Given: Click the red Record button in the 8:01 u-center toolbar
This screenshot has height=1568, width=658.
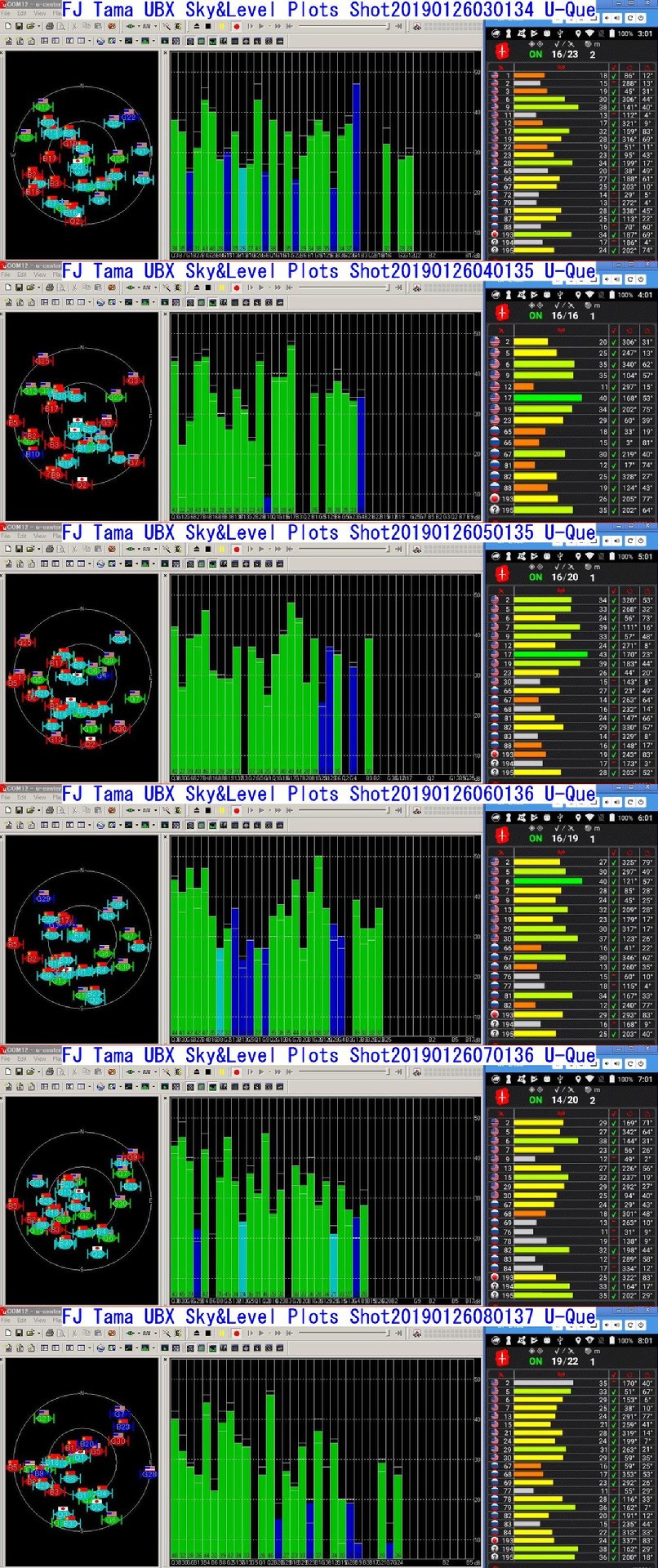Looking at the screenshot, I should pos(237,1333).
